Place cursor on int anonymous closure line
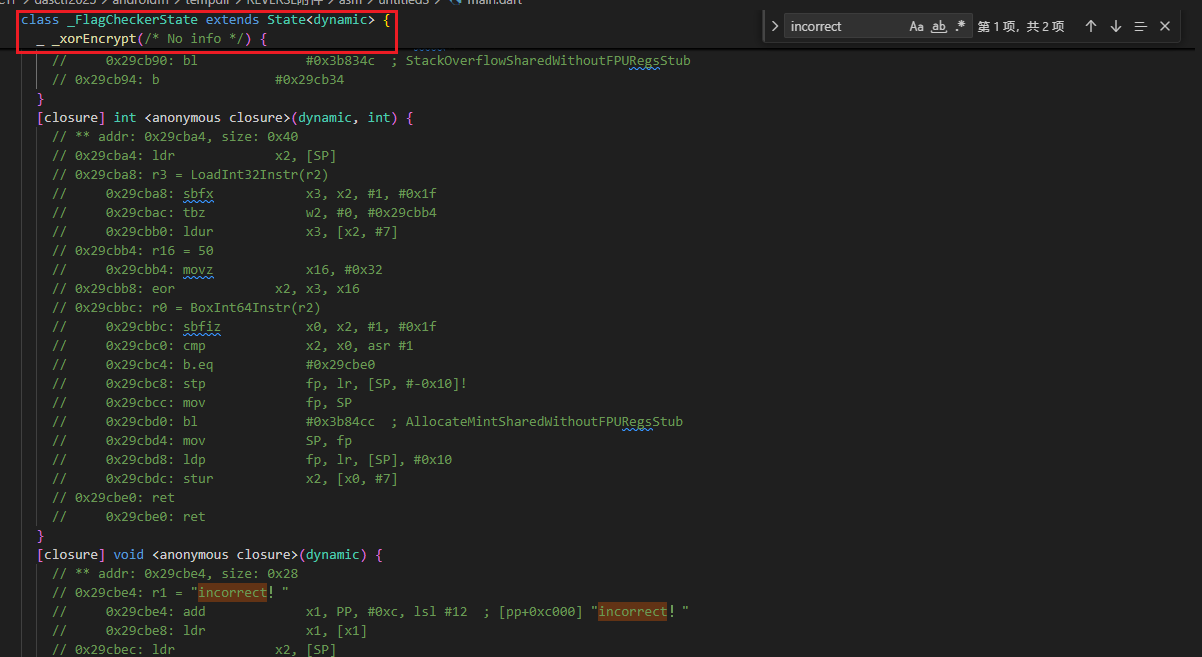This screenshot has height=657, width=1202. click(225, 118)
